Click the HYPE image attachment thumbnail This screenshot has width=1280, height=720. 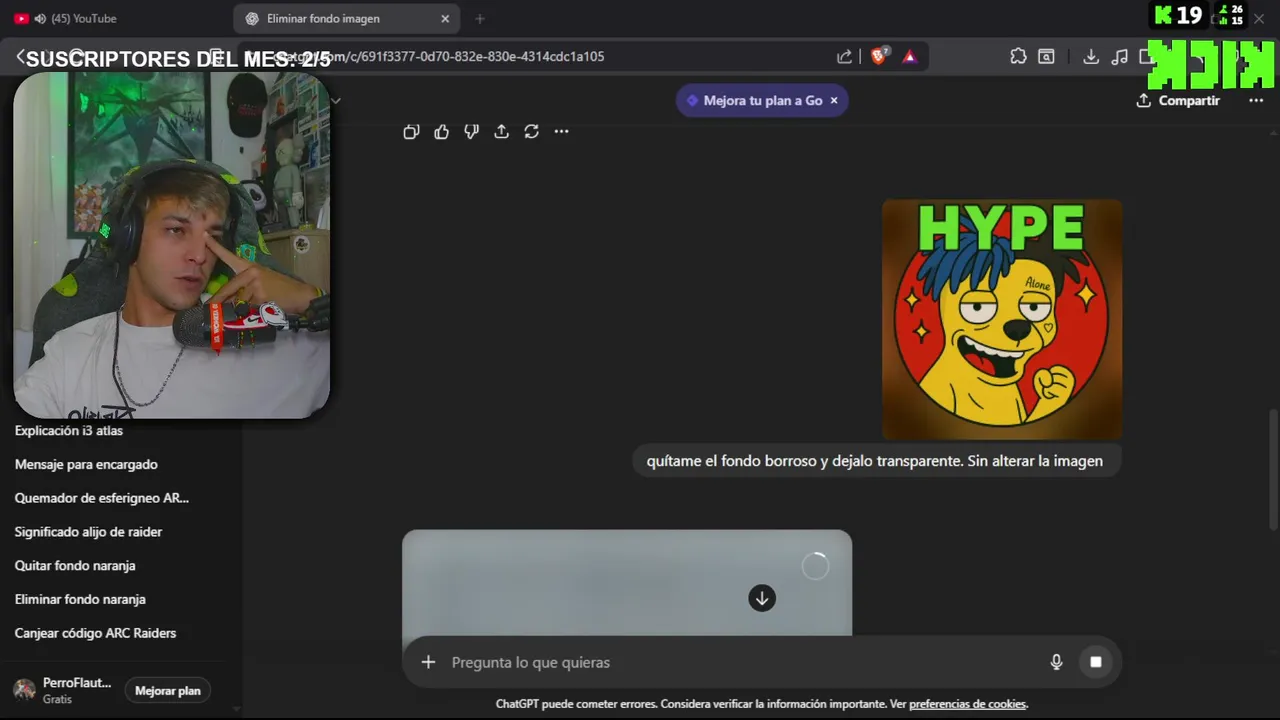1002,319
